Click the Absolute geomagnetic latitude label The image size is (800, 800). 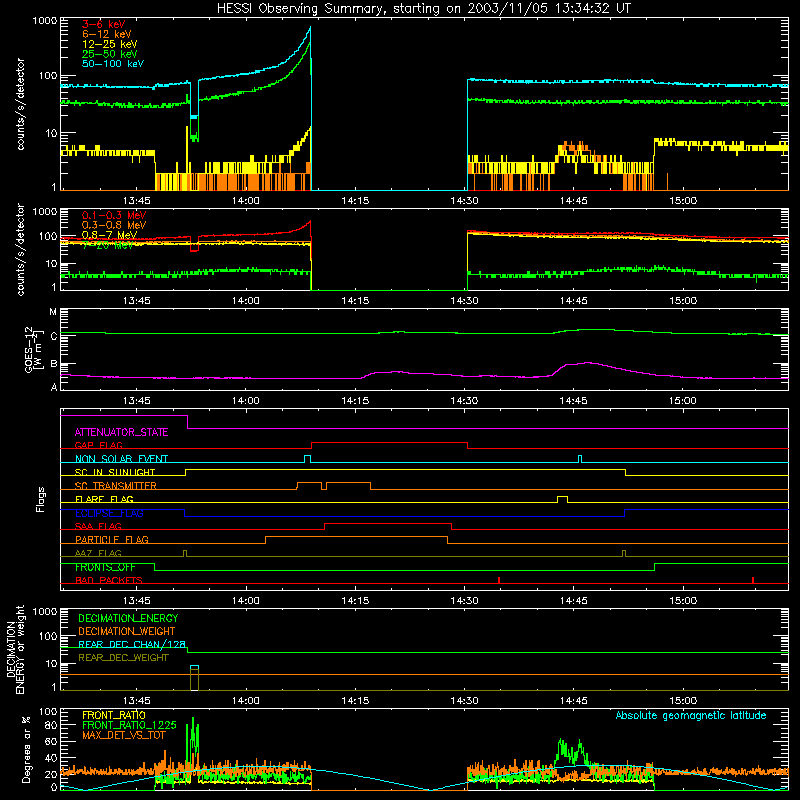(691, 715)
